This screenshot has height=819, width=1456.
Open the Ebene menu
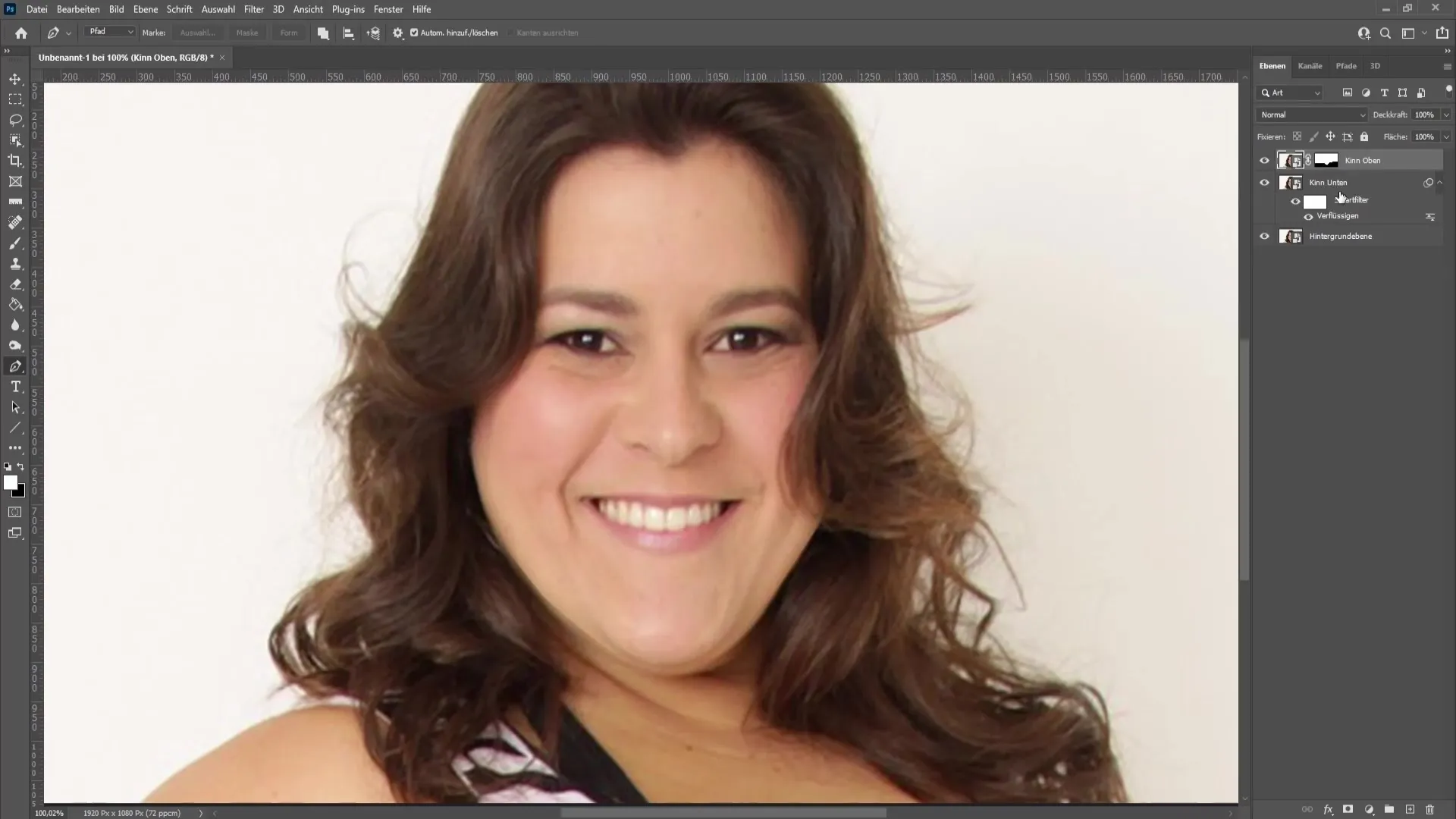pyautogui.click(x=145, y=9)
